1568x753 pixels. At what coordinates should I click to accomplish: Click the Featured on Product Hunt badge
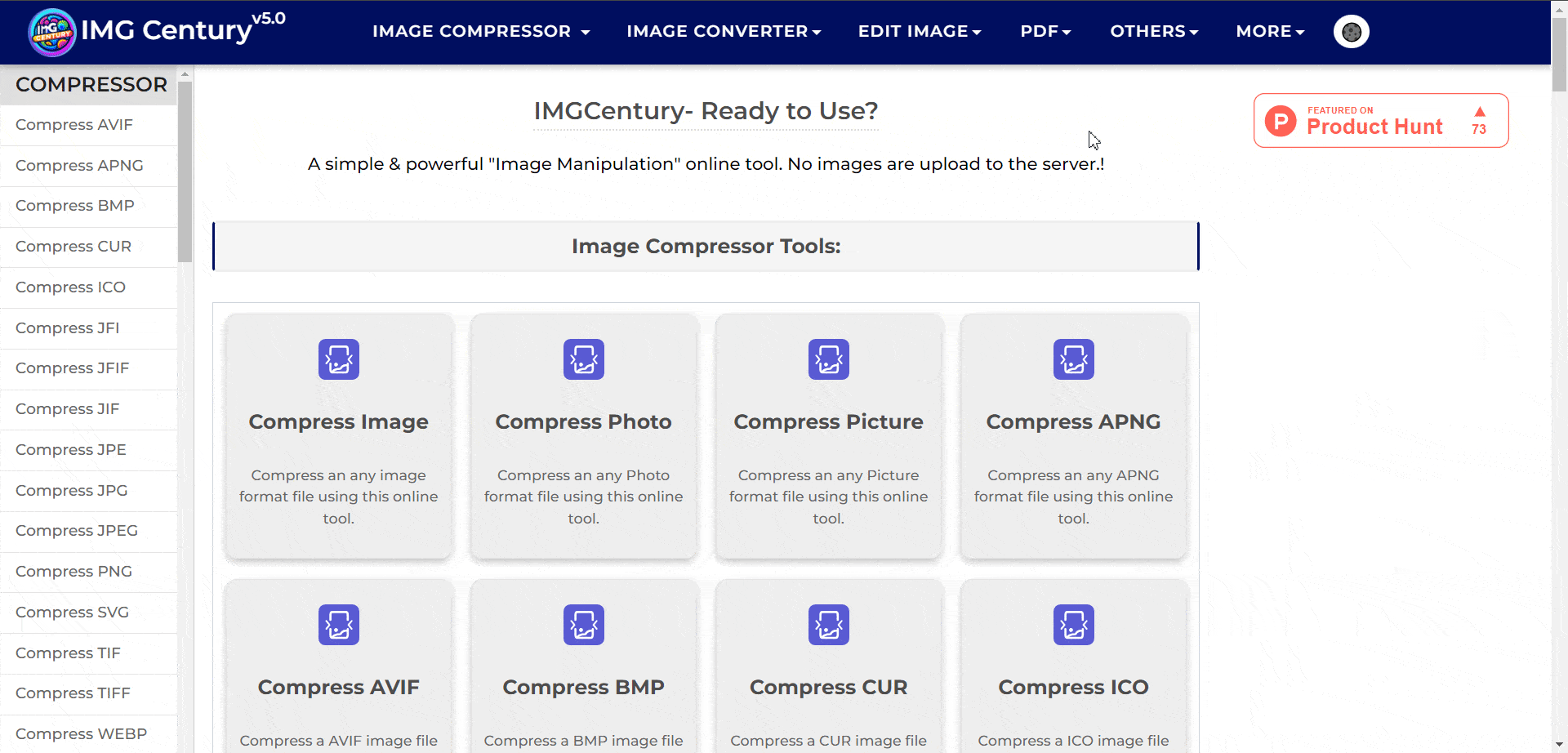click(x=1381, y=121)
